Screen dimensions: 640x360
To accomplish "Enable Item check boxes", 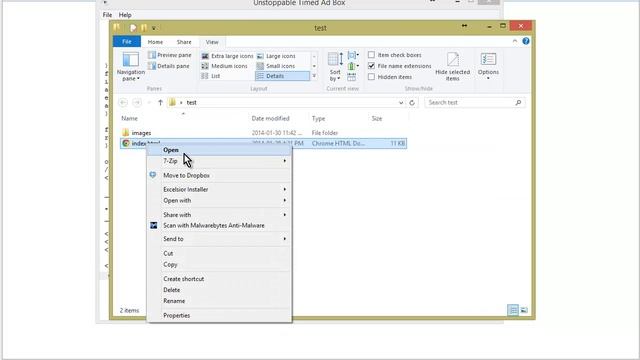I will [371, 55].
